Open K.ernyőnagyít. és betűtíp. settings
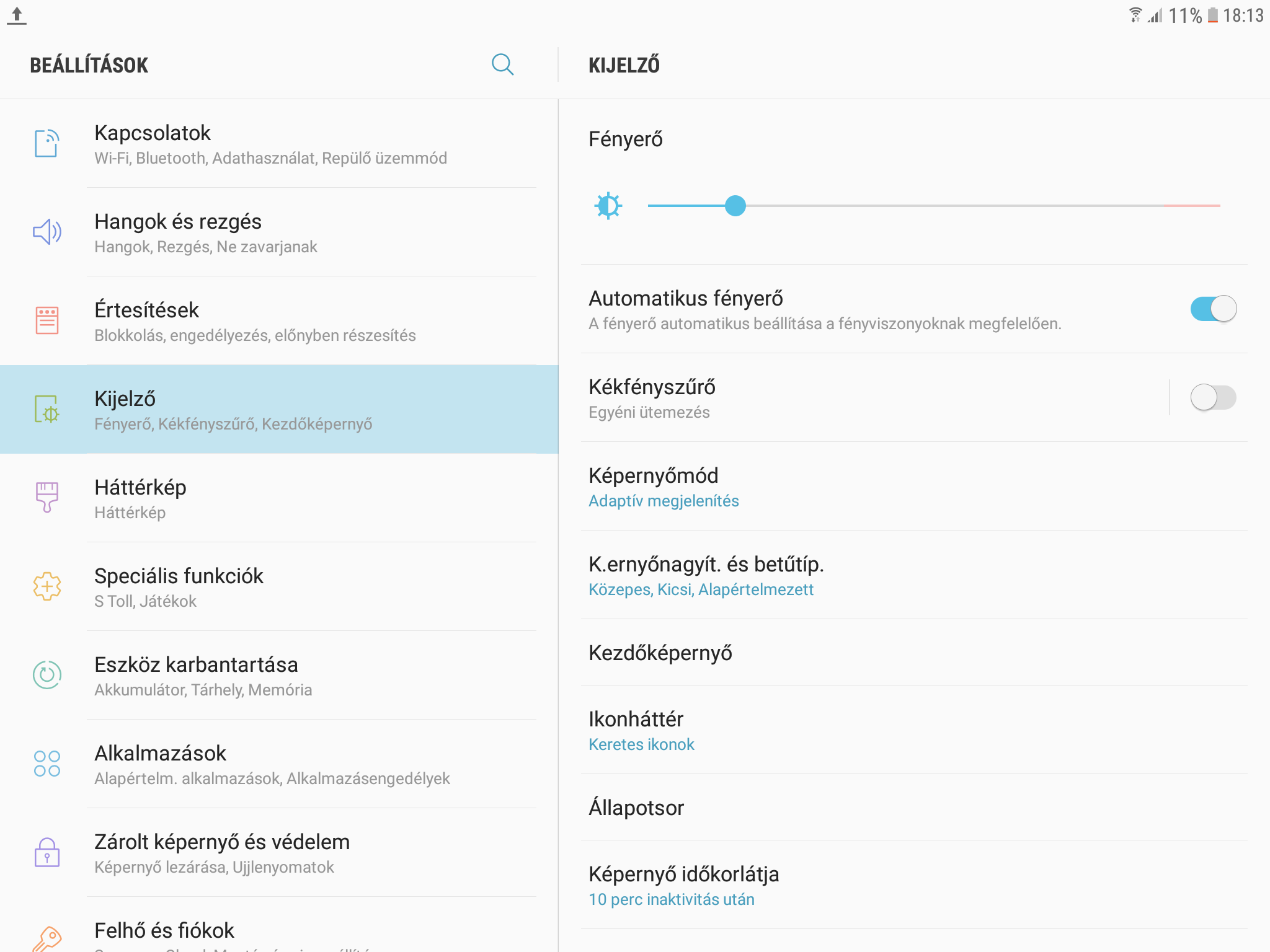The height and width of the screenshot is (952, 1270). pyautogui.click(x=914, y=575)
